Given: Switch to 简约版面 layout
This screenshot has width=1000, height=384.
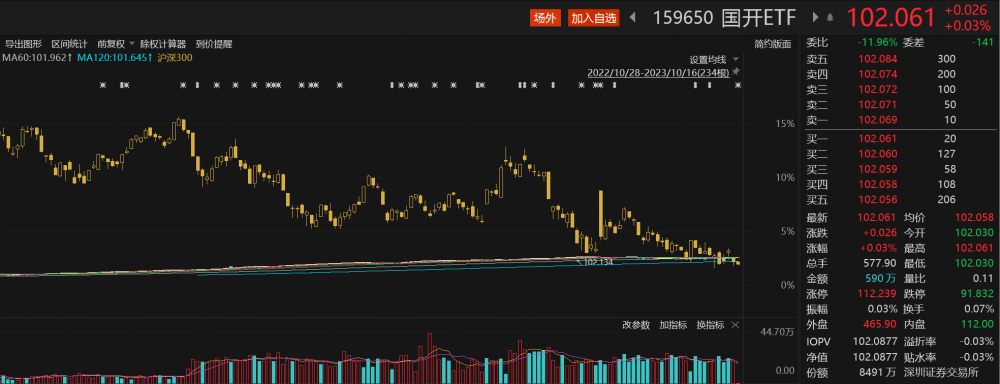Looking at the screenshot, I should (772, 44).
